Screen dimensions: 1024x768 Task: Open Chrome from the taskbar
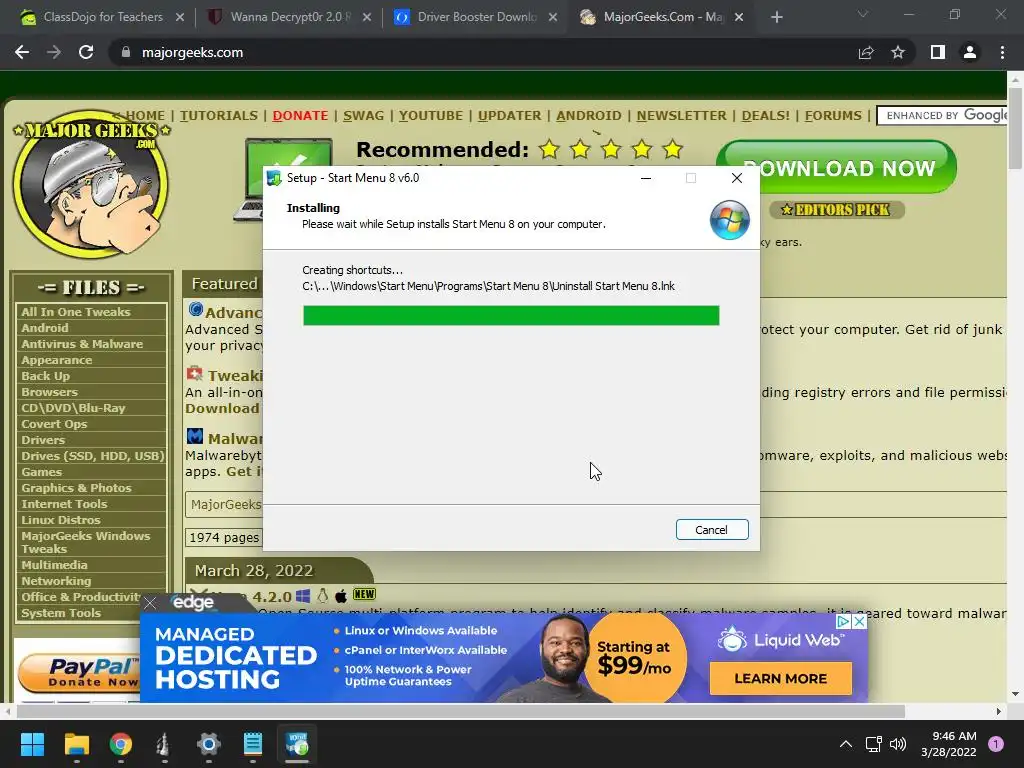pyautogui.click(x=120, y=744)
